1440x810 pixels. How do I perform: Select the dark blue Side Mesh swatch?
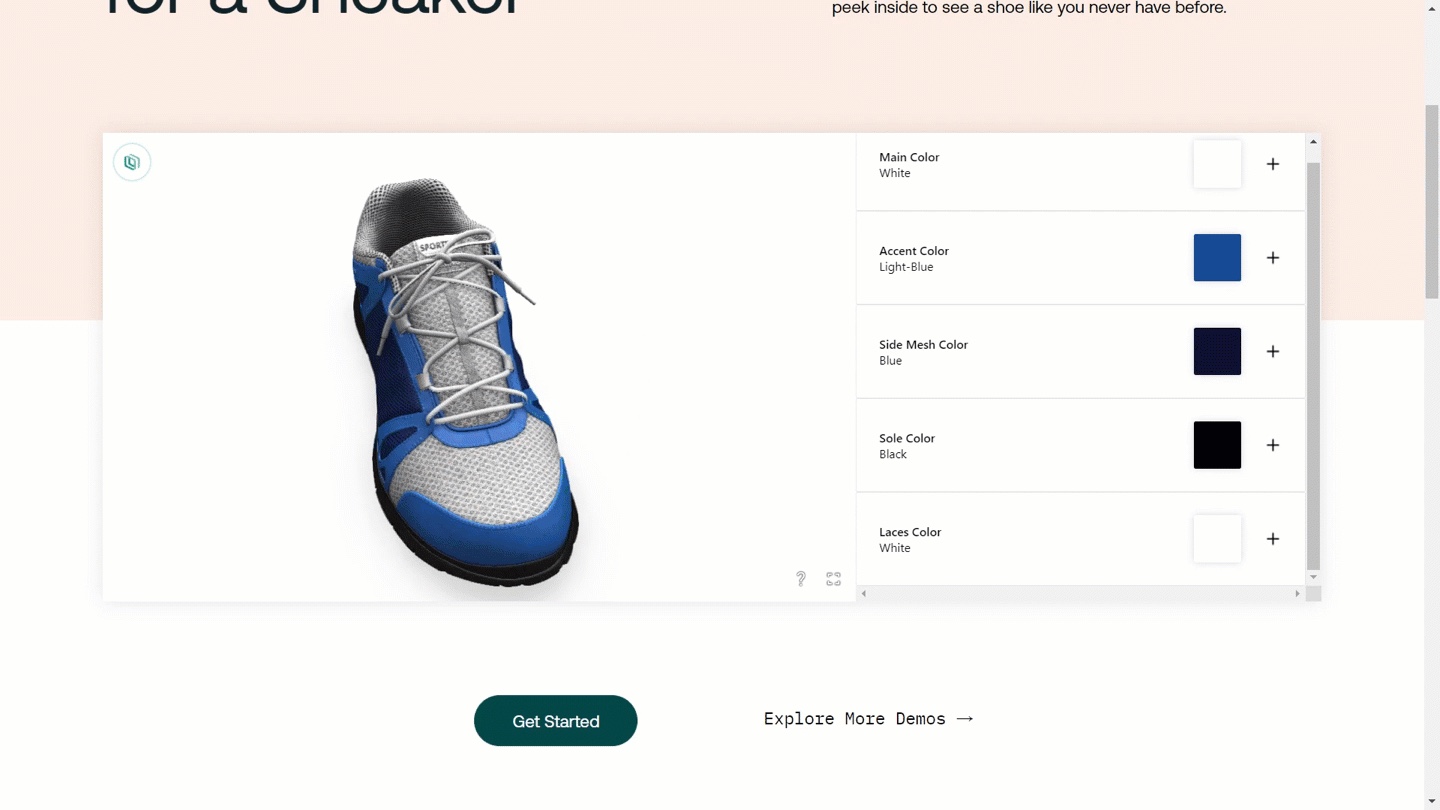[1217, 351]
